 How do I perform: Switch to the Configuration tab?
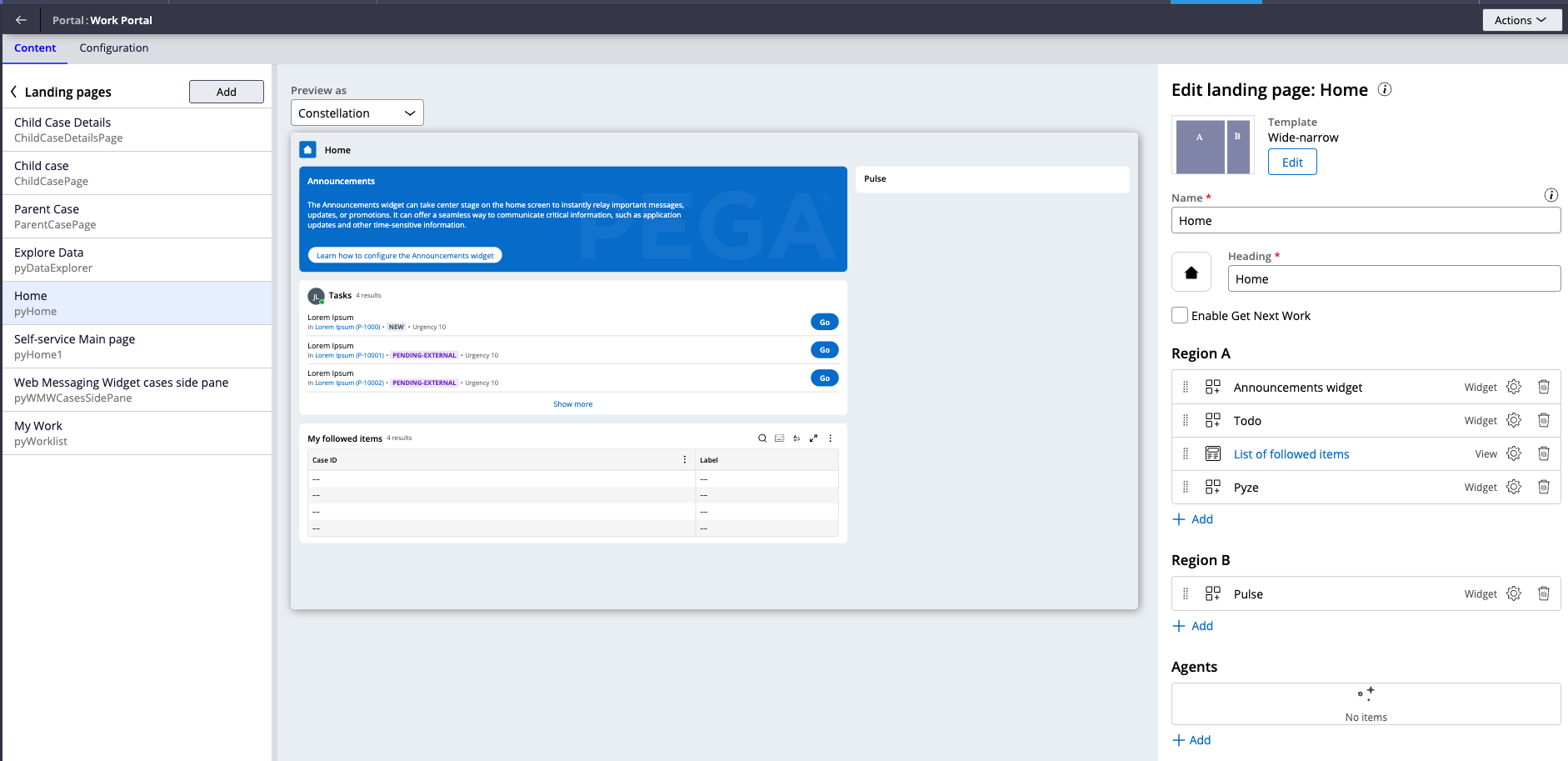pos(114,48)
